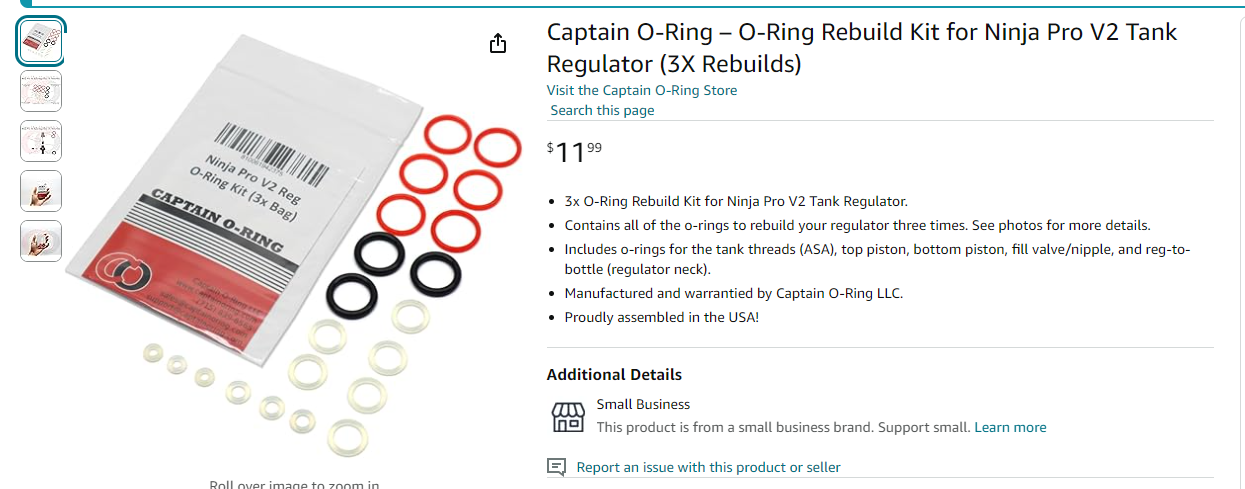Select the fifth thumbnail of hand holding o-rings
The image size is (1245, 489).
pyautogui.click(x=41, y=241)
